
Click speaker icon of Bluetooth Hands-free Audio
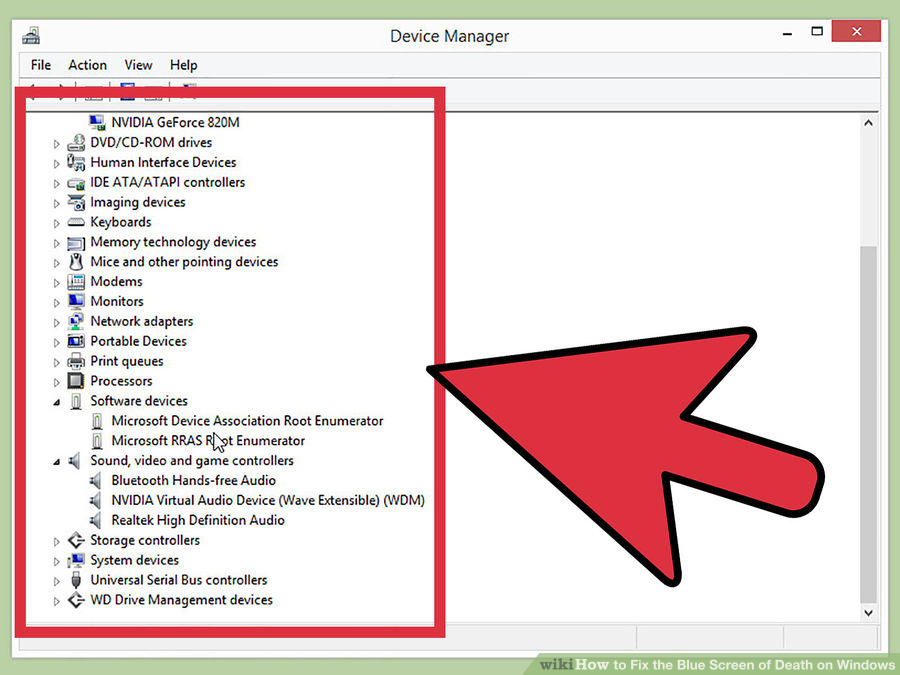96,480
